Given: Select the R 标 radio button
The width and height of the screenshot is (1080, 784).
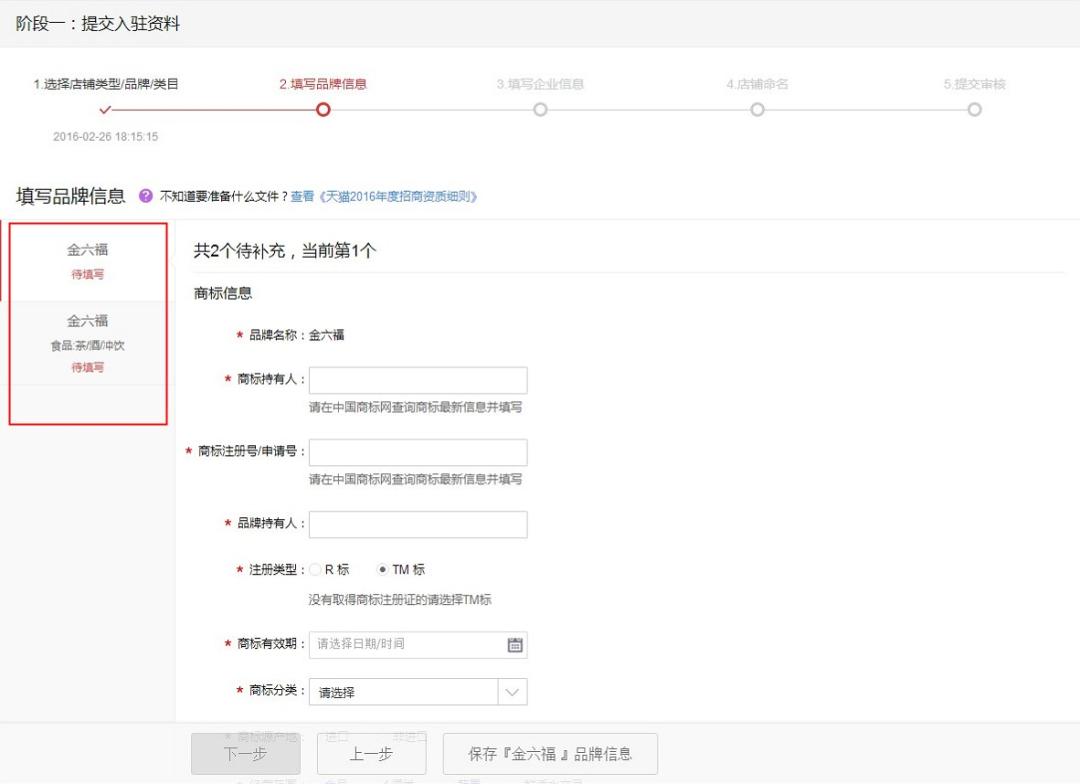Looking at the screenshot, I should 314,569.
